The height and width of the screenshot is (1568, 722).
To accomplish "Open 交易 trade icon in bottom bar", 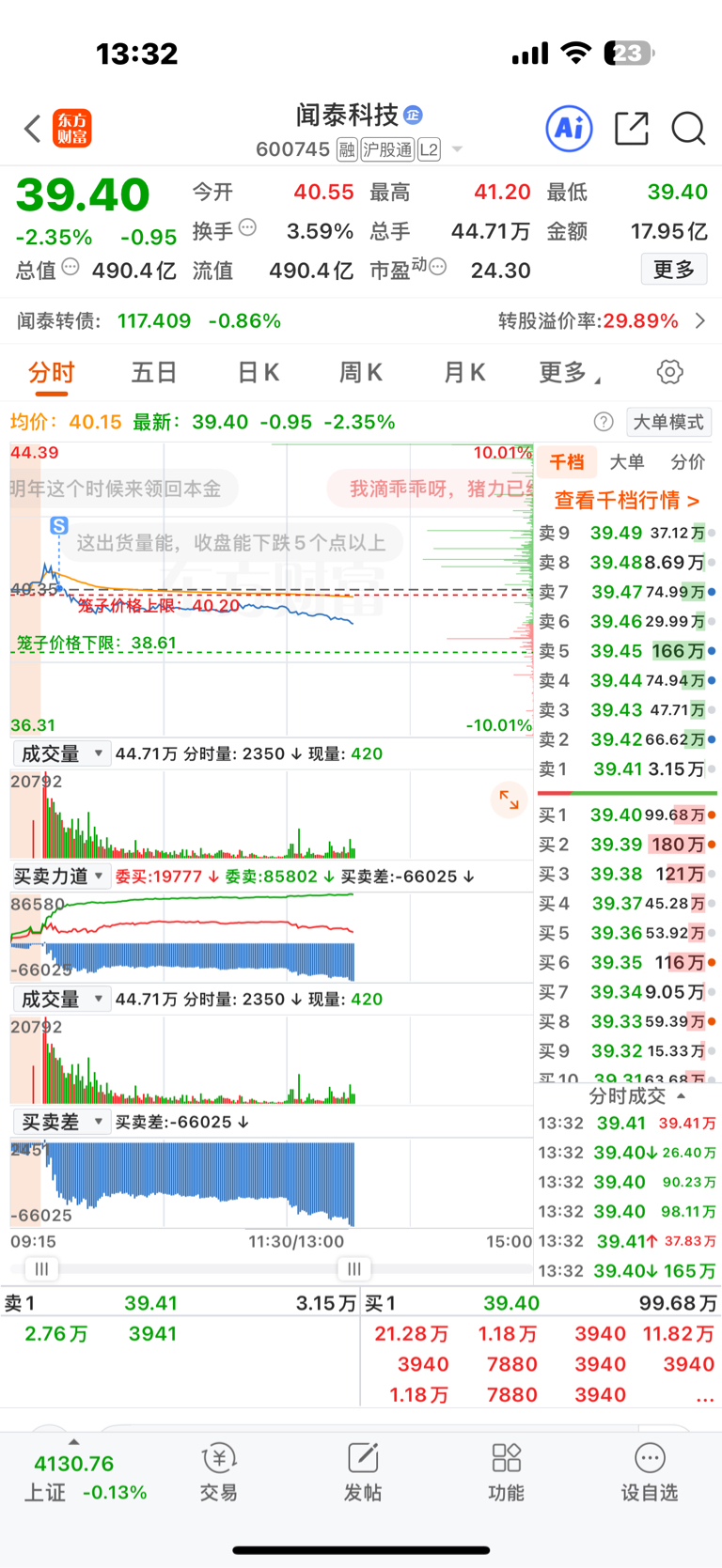I will coord(219,1472).
